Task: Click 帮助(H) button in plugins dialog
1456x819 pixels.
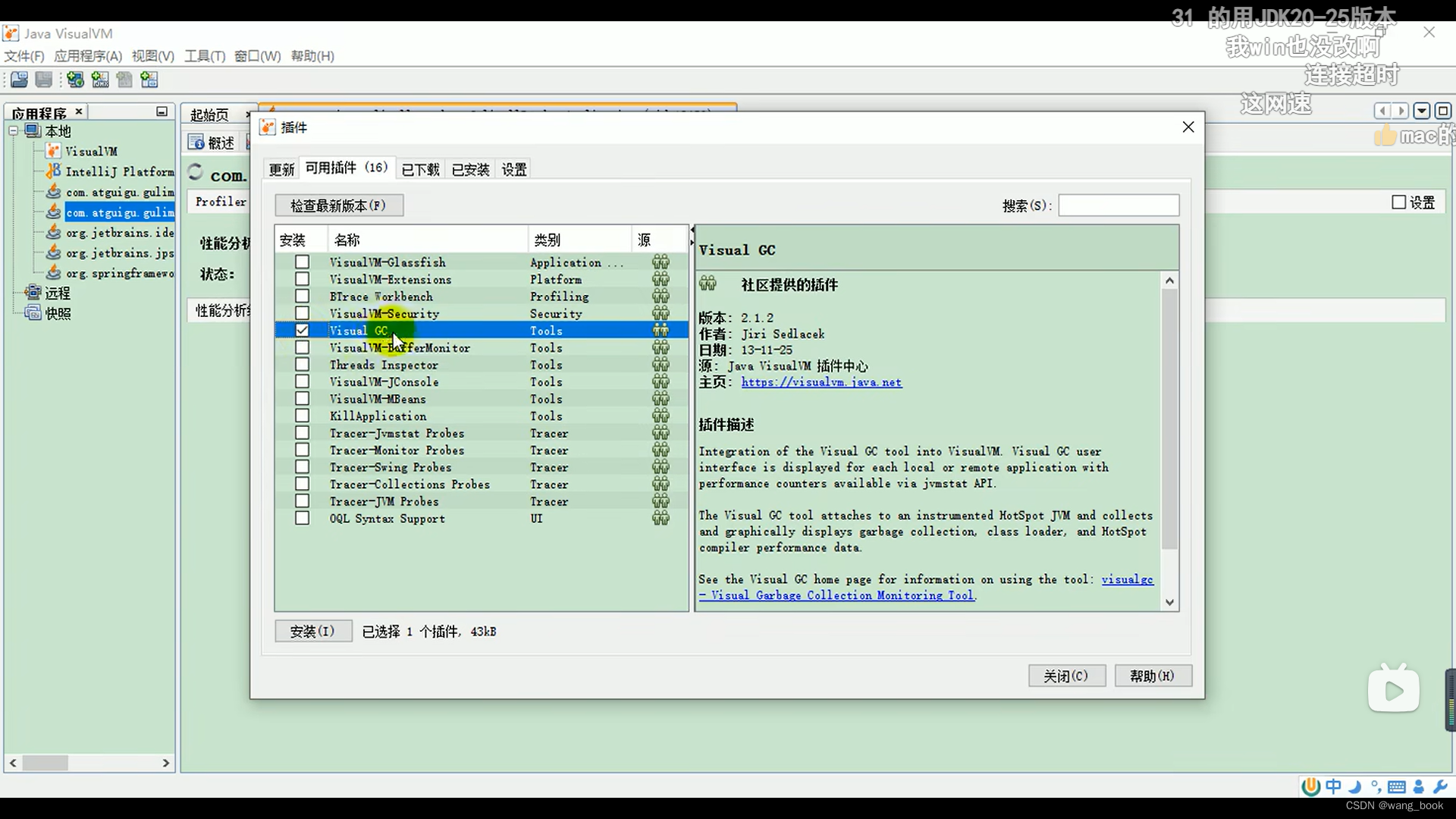Action: click(x=1153, y=676)
